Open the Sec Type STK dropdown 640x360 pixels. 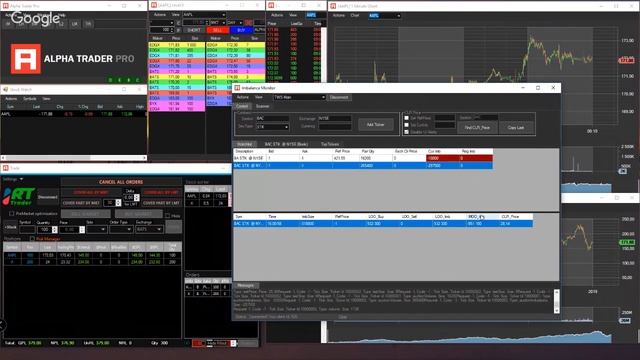click(x=273, y=127)
